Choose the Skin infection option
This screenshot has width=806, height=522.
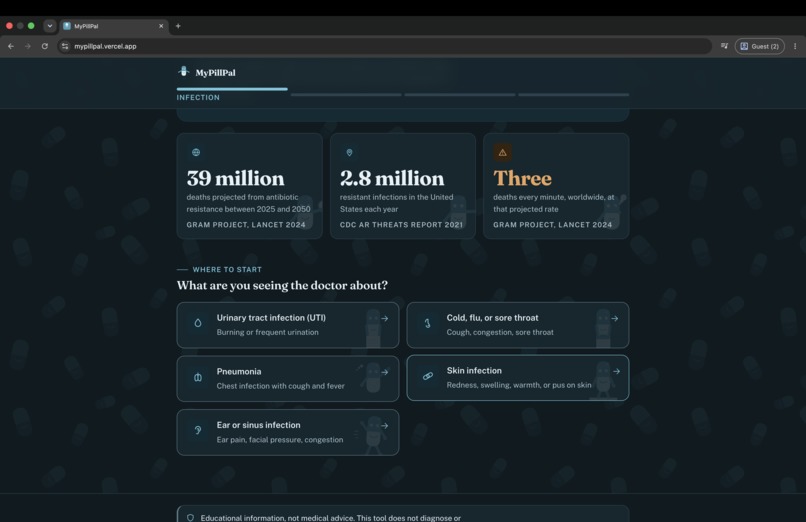(518, 378)
